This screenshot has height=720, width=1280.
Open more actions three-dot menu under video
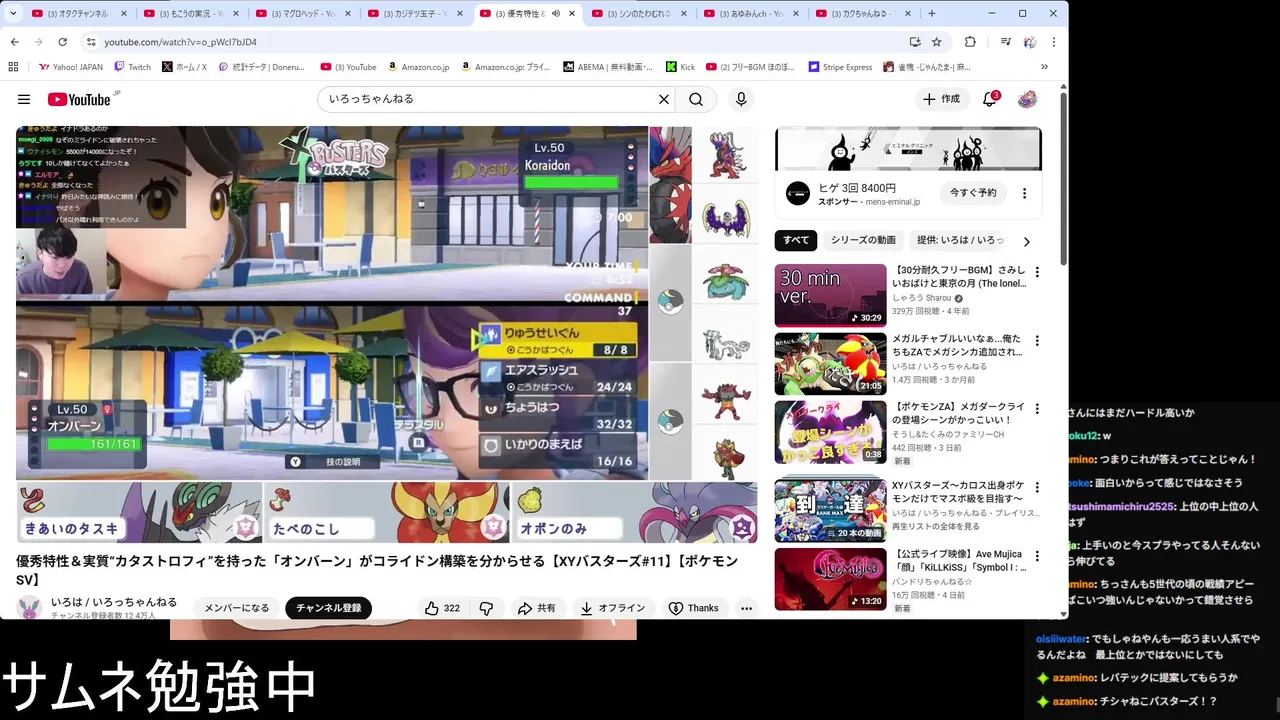coord(746,608)
